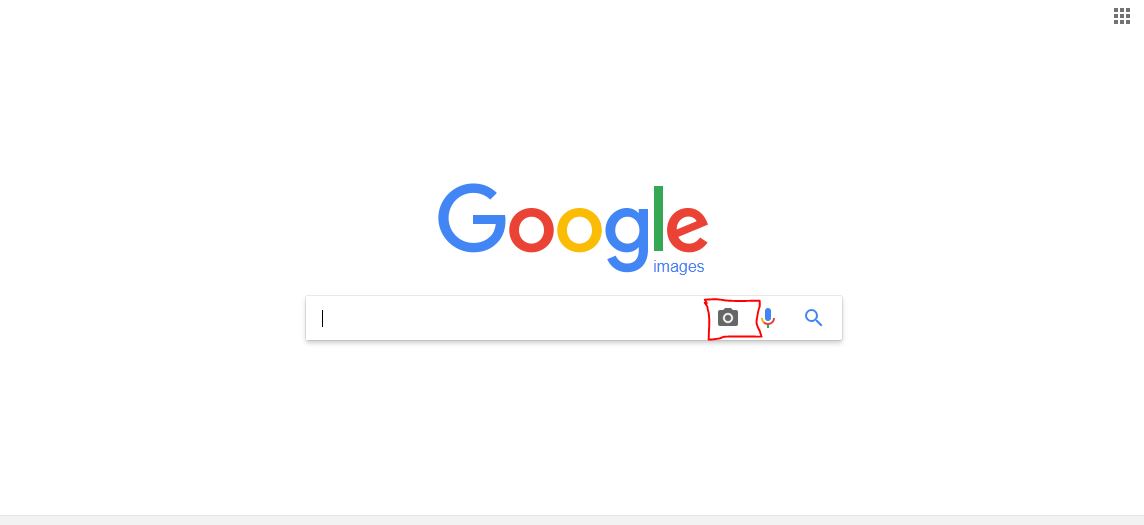Viewport: 1144px width, 525px height.
Task: Click the yellow o in the Google logo
Action: pyautogui.click(x=579, y=229)
